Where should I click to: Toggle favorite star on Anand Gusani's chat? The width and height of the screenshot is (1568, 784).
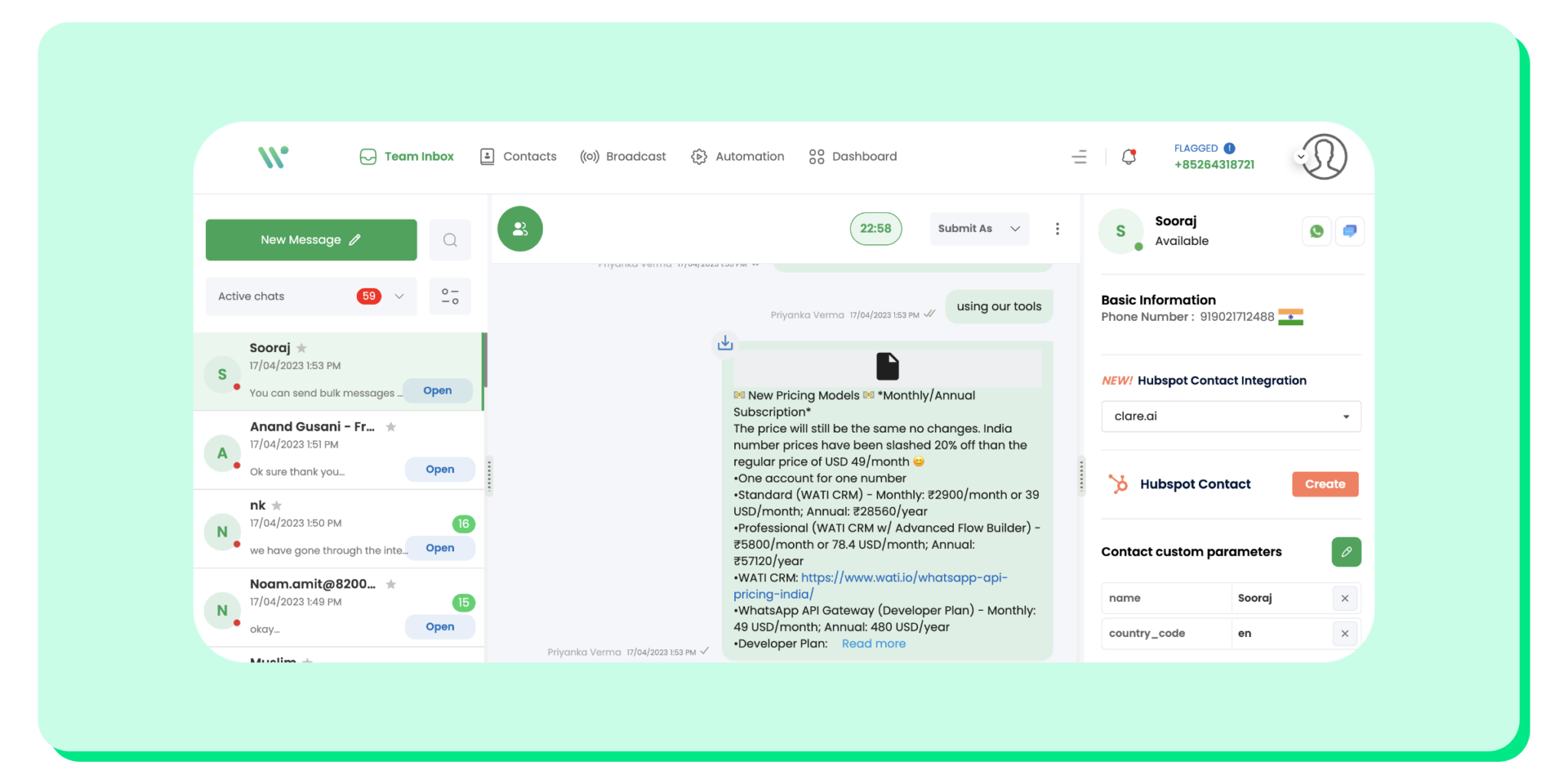391,426
